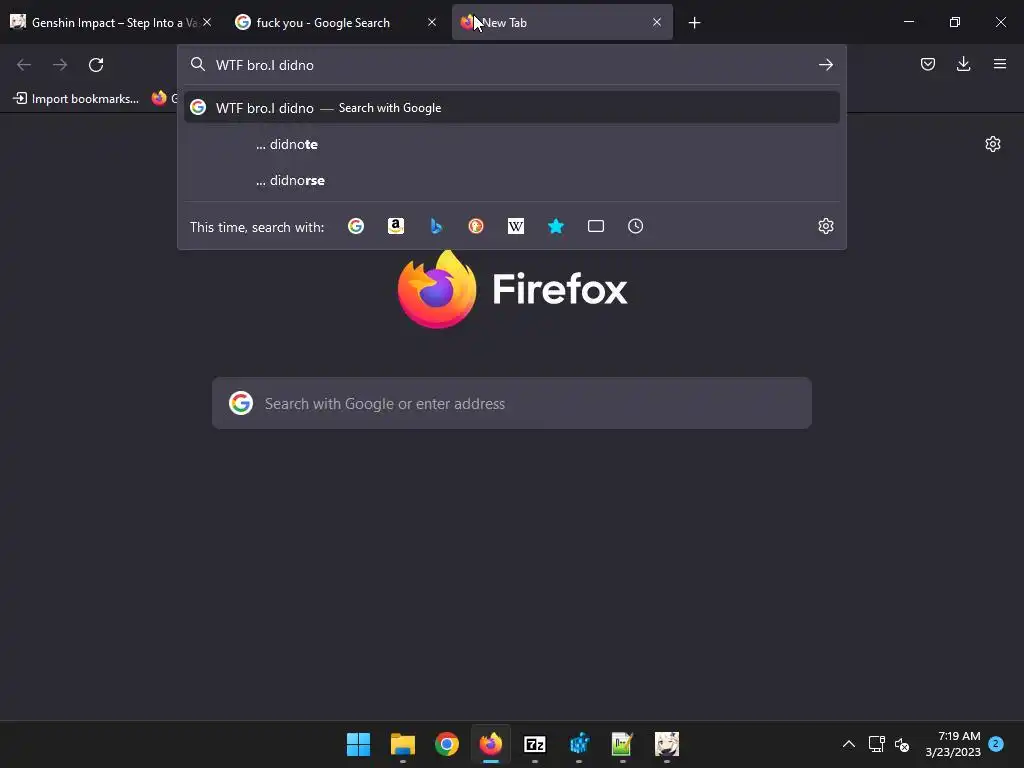Search with the Google engine one-off icon

click(x=356, y=226)
